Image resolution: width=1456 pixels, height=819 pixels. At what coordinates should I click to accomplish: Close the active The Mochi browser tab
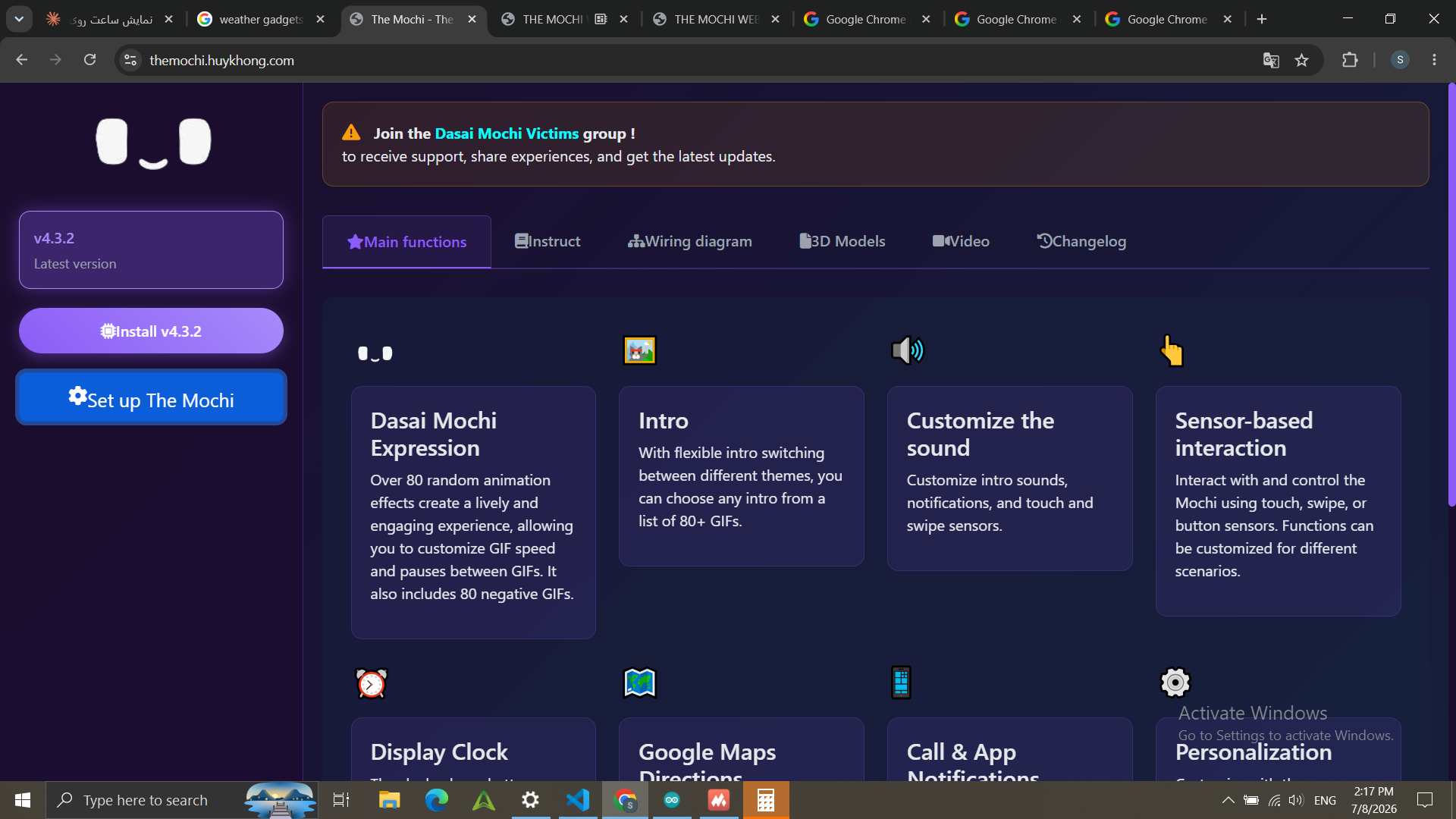coord(472,19)
